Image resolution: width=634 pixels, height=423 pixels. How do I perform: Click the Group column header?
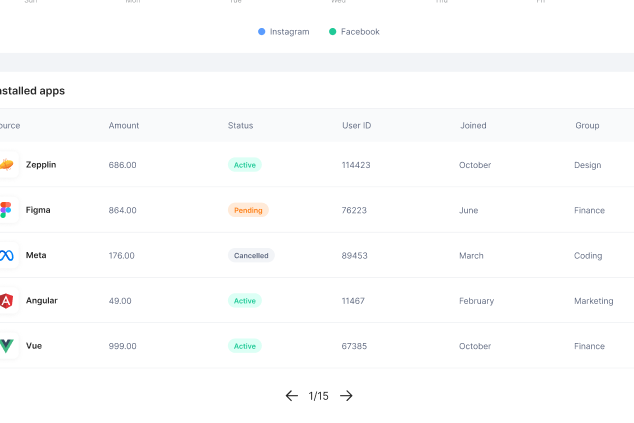[587, 126]
